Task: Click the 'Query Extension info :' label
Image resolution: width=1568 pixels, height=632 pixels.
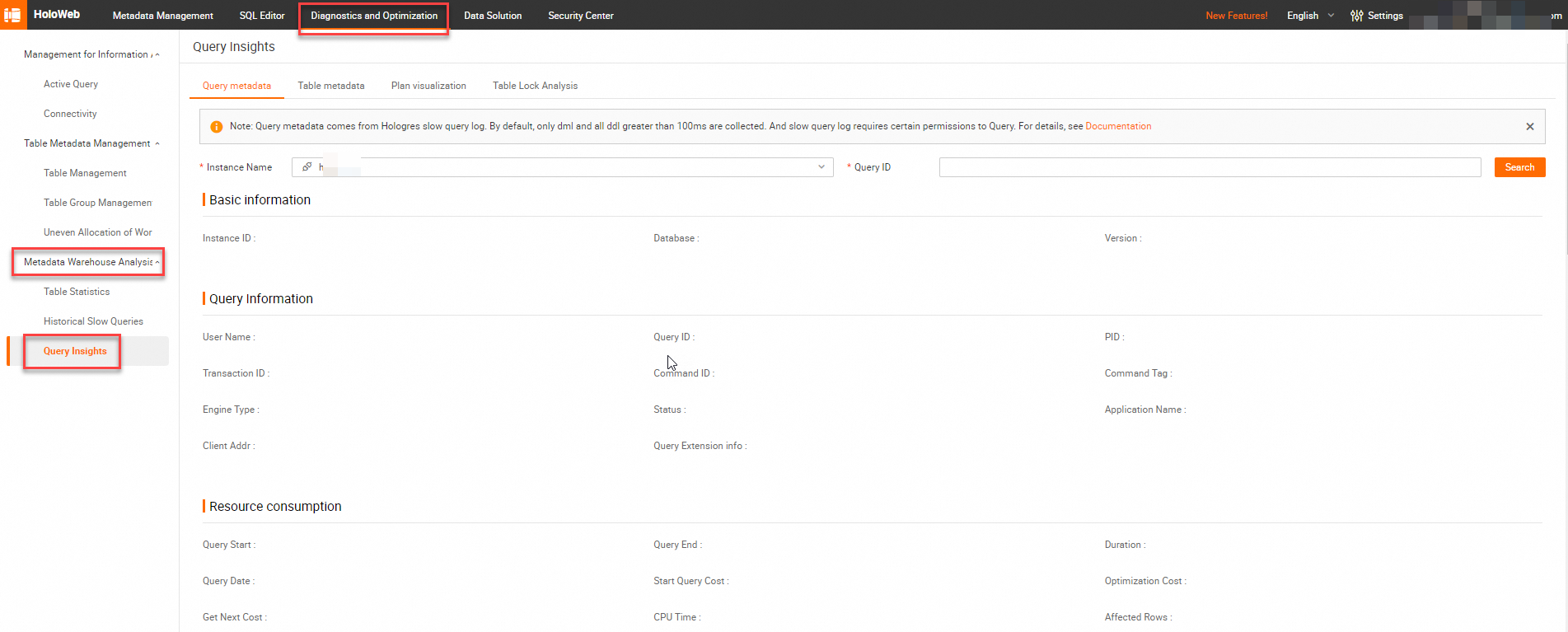Action: coord(700,446)
